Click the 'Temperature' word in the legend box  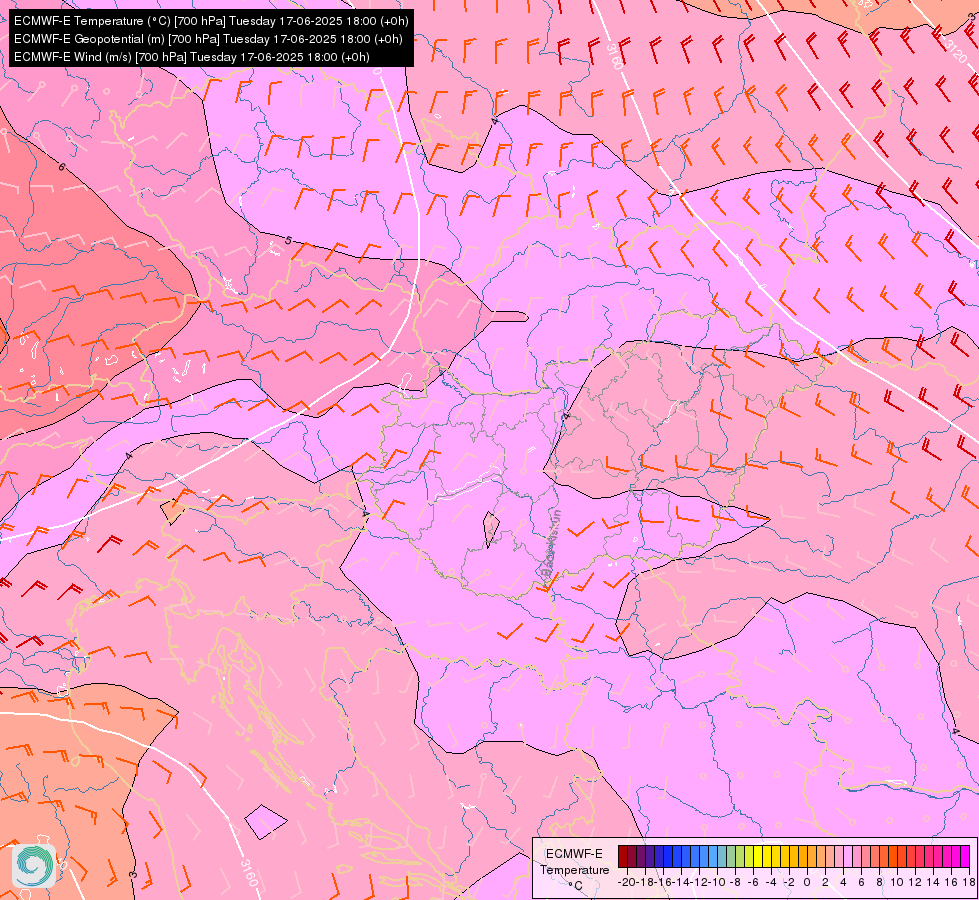tap(575, 870)
